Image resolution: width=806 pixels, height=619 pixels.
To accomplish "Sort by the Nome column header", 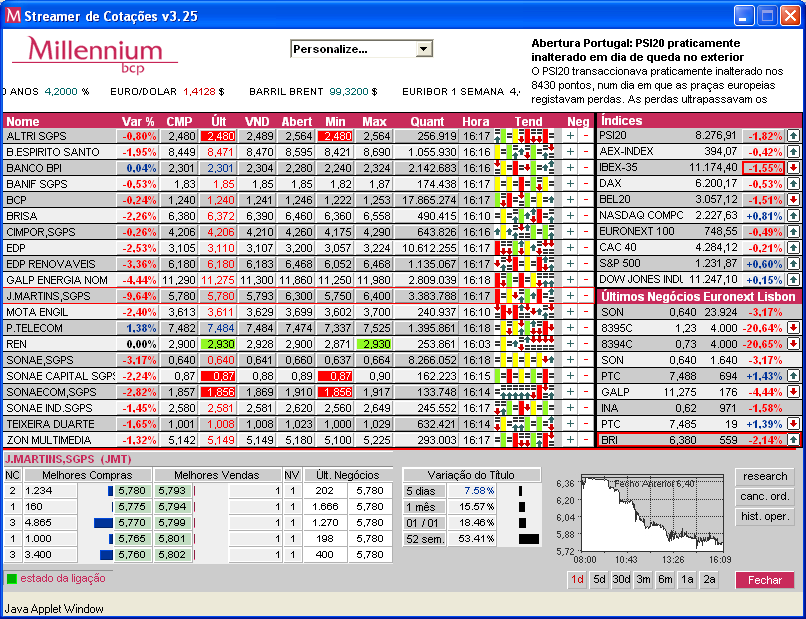I will pyautogui.click(x=23, y=122).
